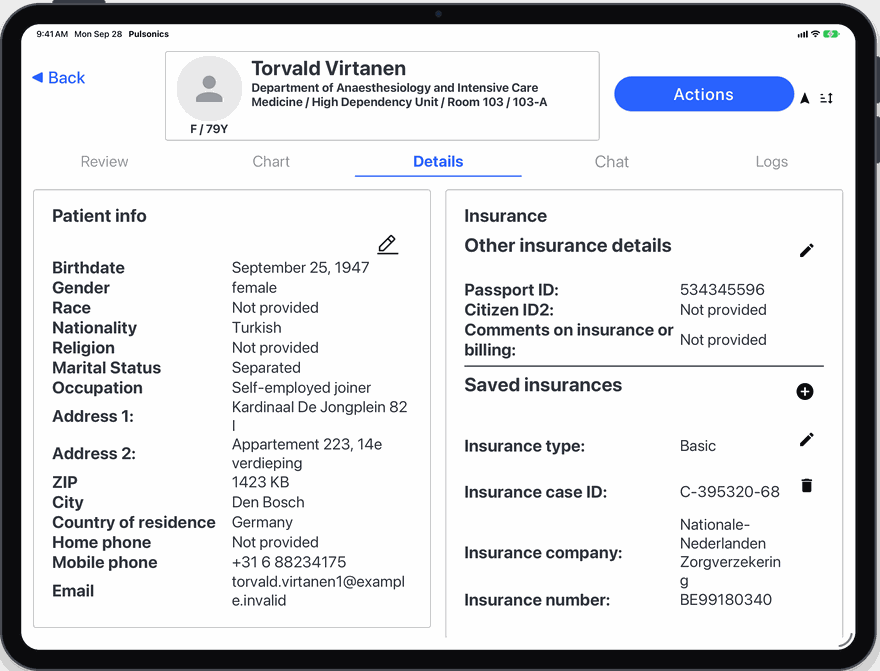Click the Pulsonics label in status bar
The image size is (880, 671).
pyautogui.click(x=149, y=34)
